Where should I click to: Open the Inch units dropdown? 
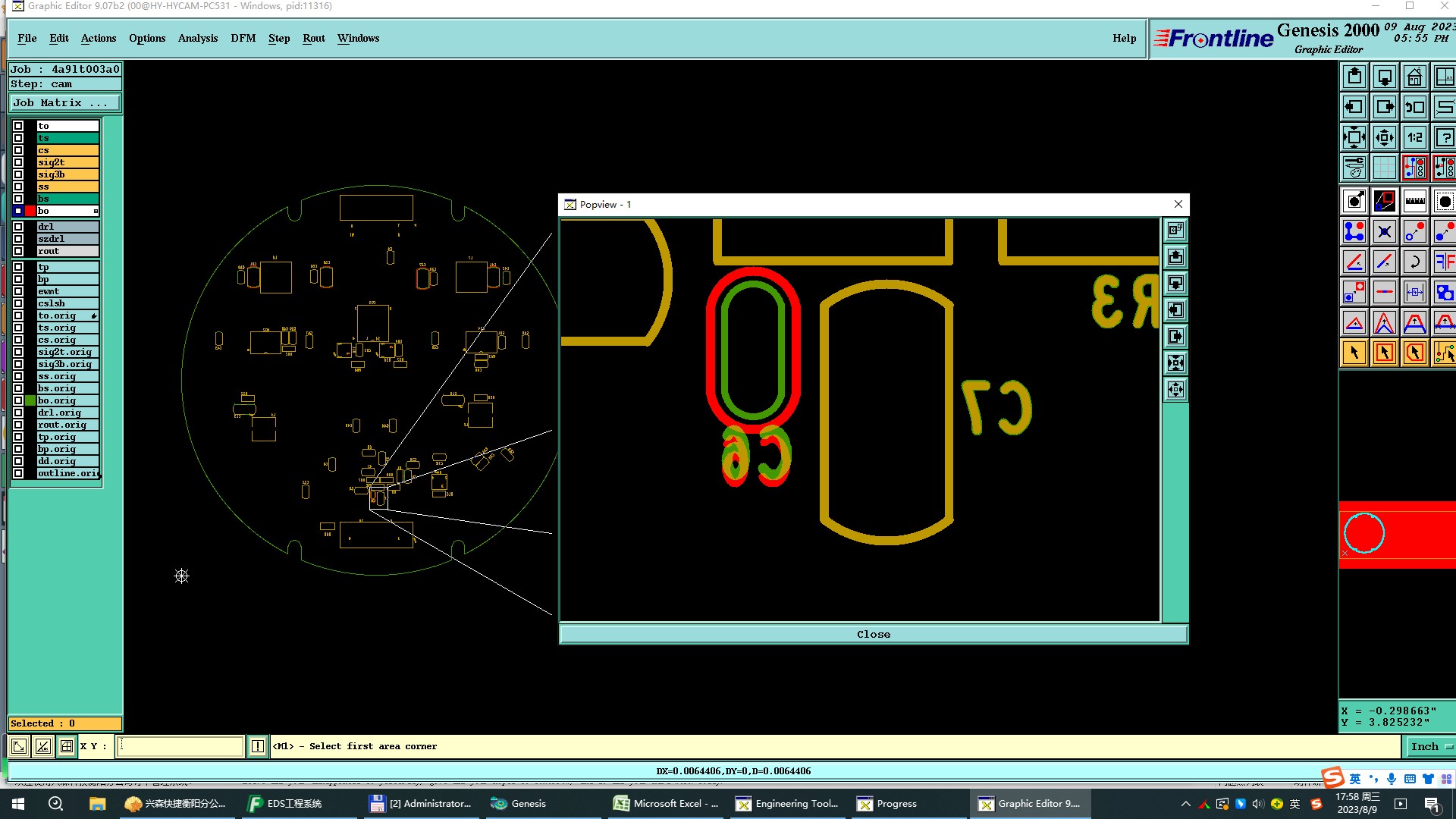(x=1429, y=746)
